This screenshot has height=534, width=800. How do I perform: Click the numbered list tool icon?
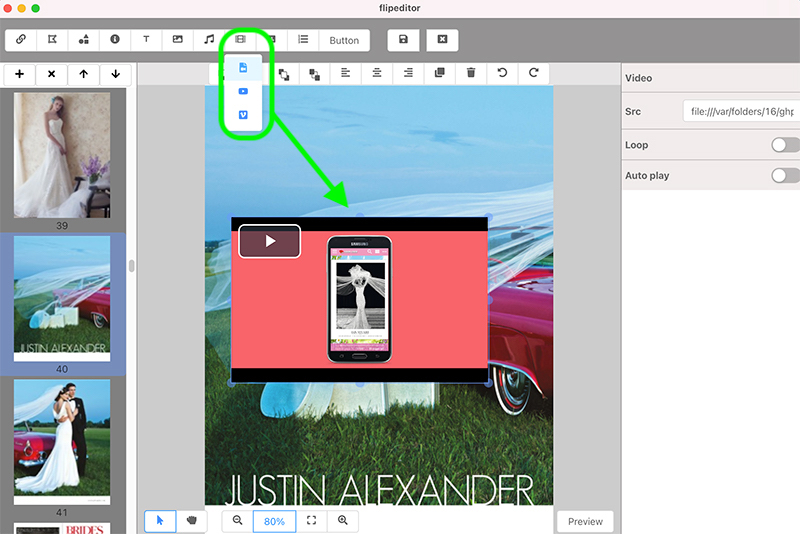(303, 39)
